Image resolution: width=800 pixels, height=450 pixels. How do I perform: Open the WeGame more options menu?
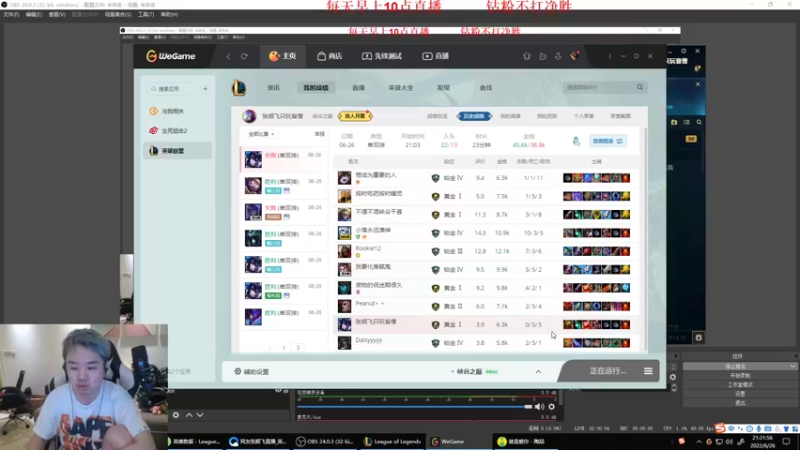pos(610,56)
